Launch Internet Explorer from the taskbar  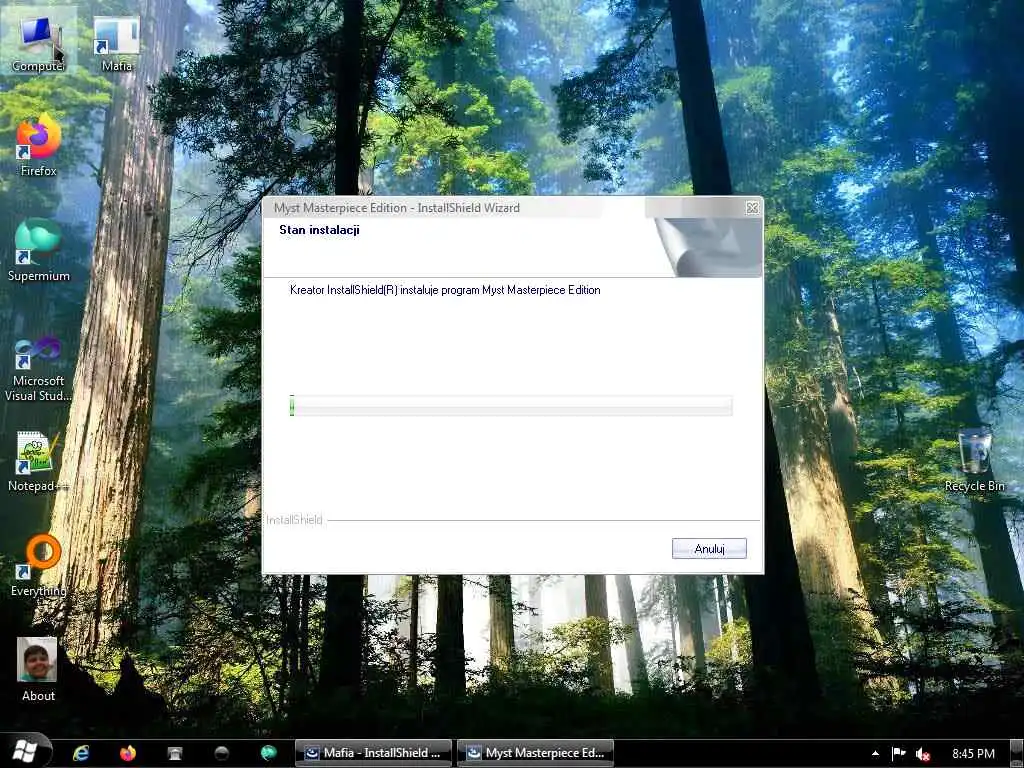(81, 753)
